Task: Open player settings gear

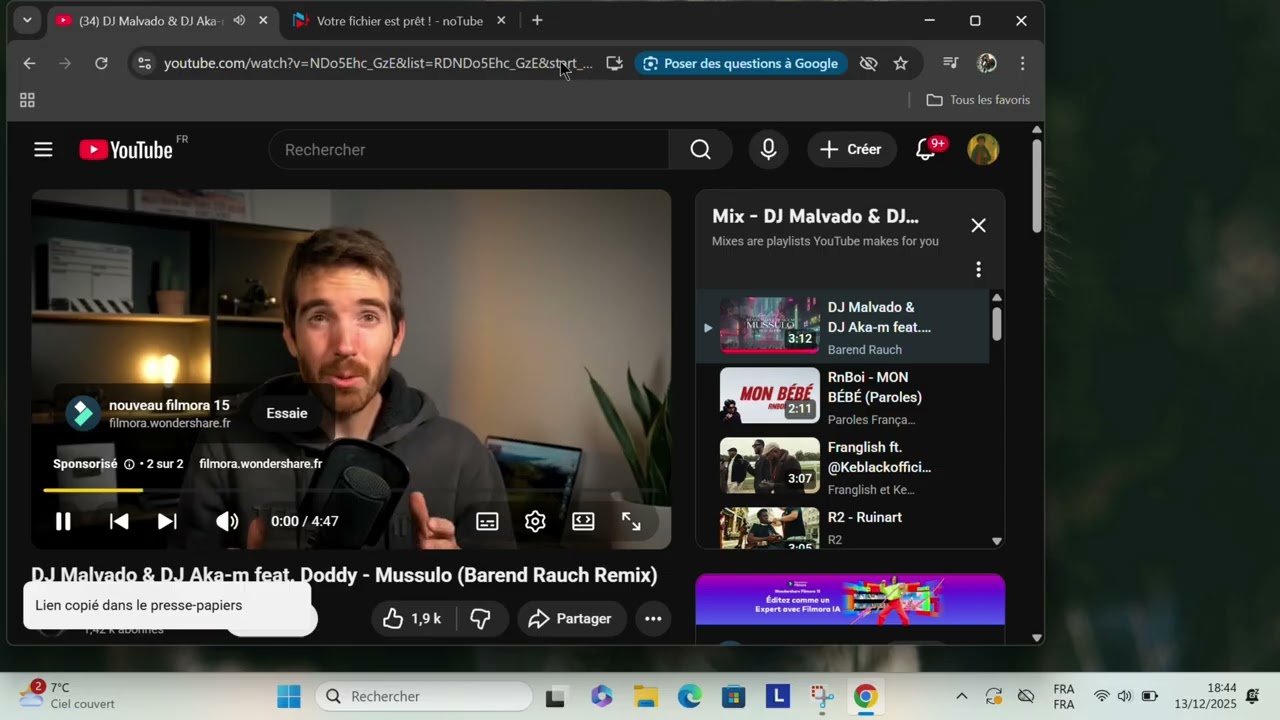Action: tap(535, 521)
